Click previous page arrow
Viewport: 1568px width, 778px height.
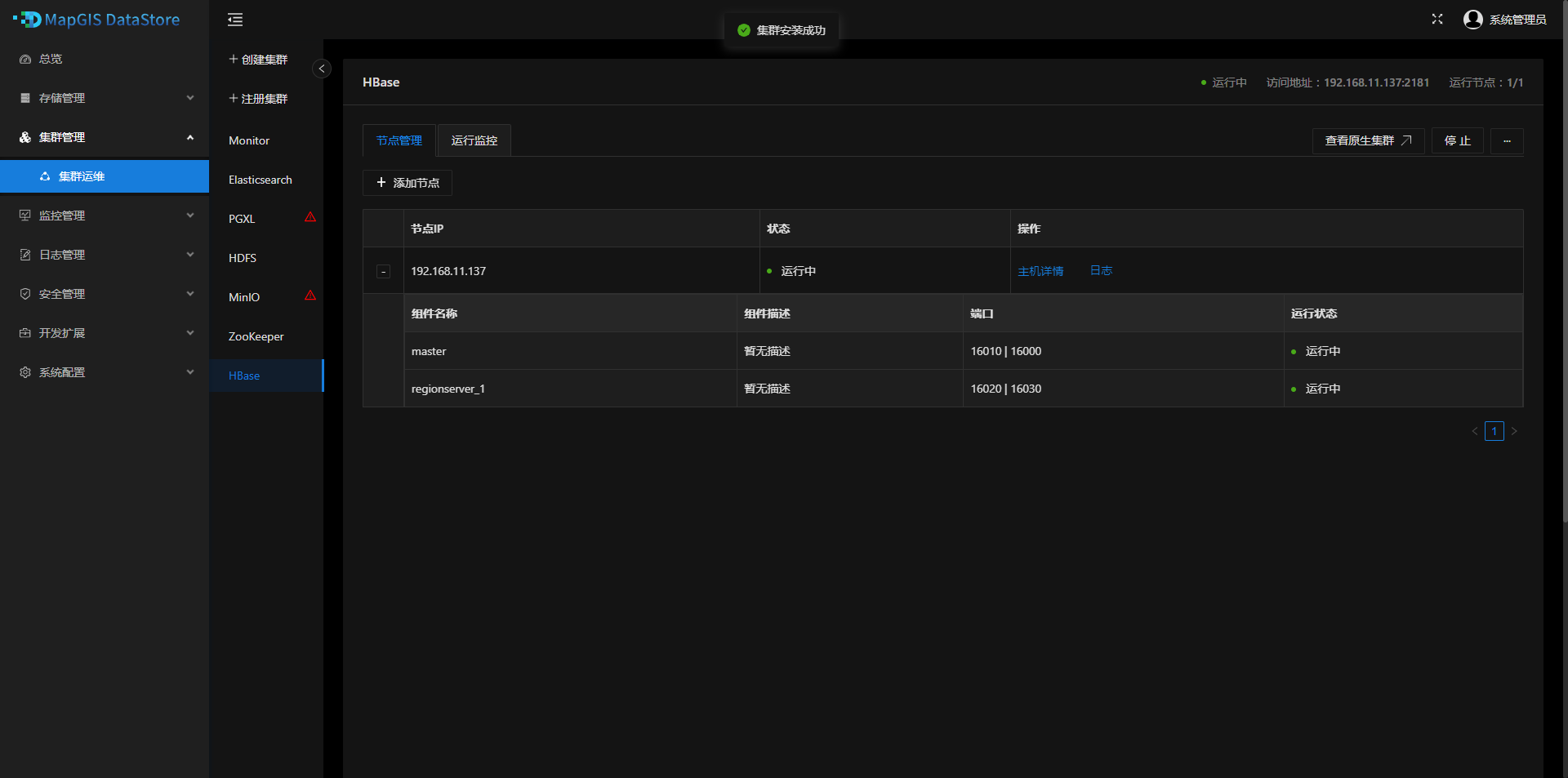pyautogui.click(x=1475, y=431)
